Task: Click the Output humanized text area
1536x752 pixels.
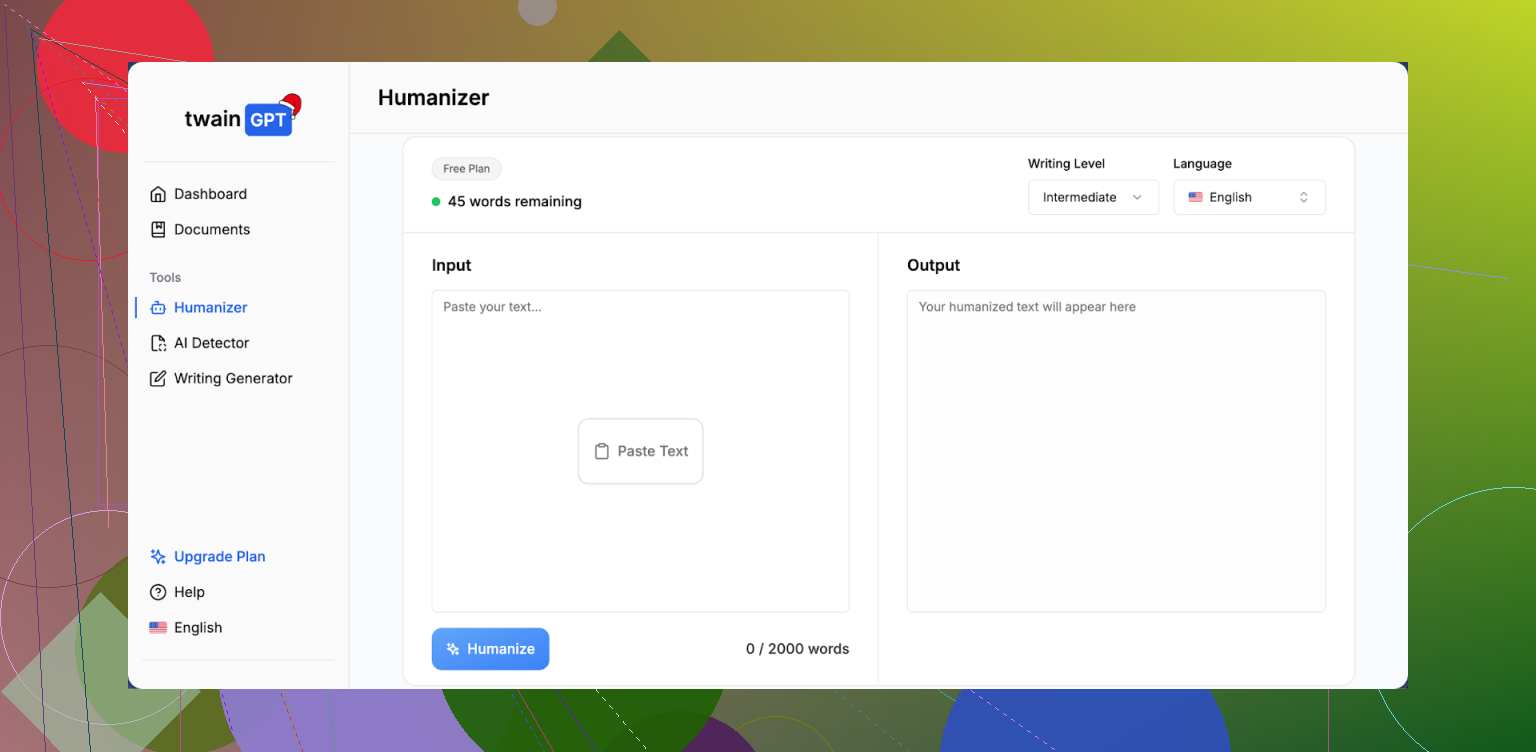Action: point(1115,450)
